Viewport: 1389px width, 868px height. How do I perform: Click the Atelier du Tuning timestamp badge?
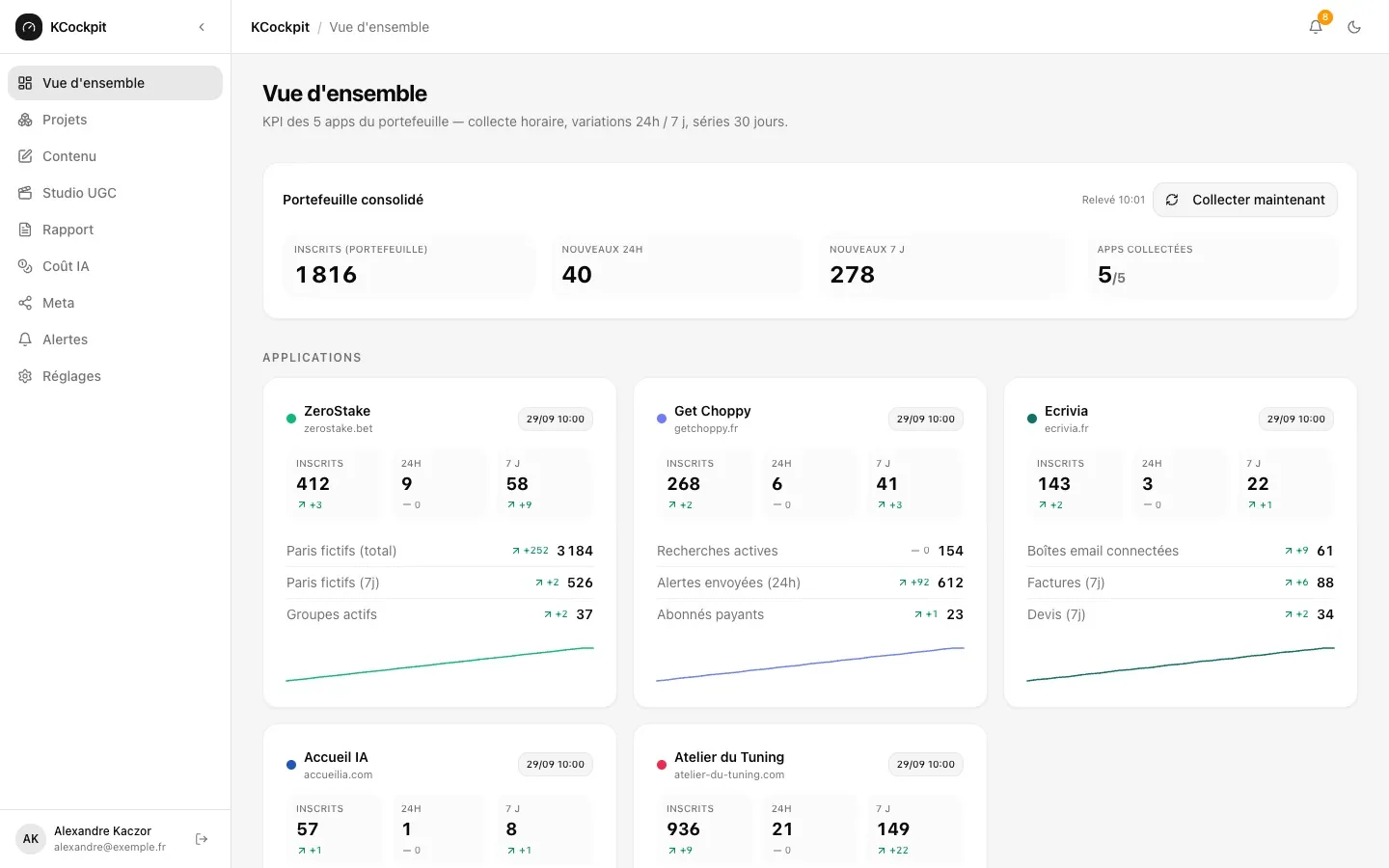[926, 765]
